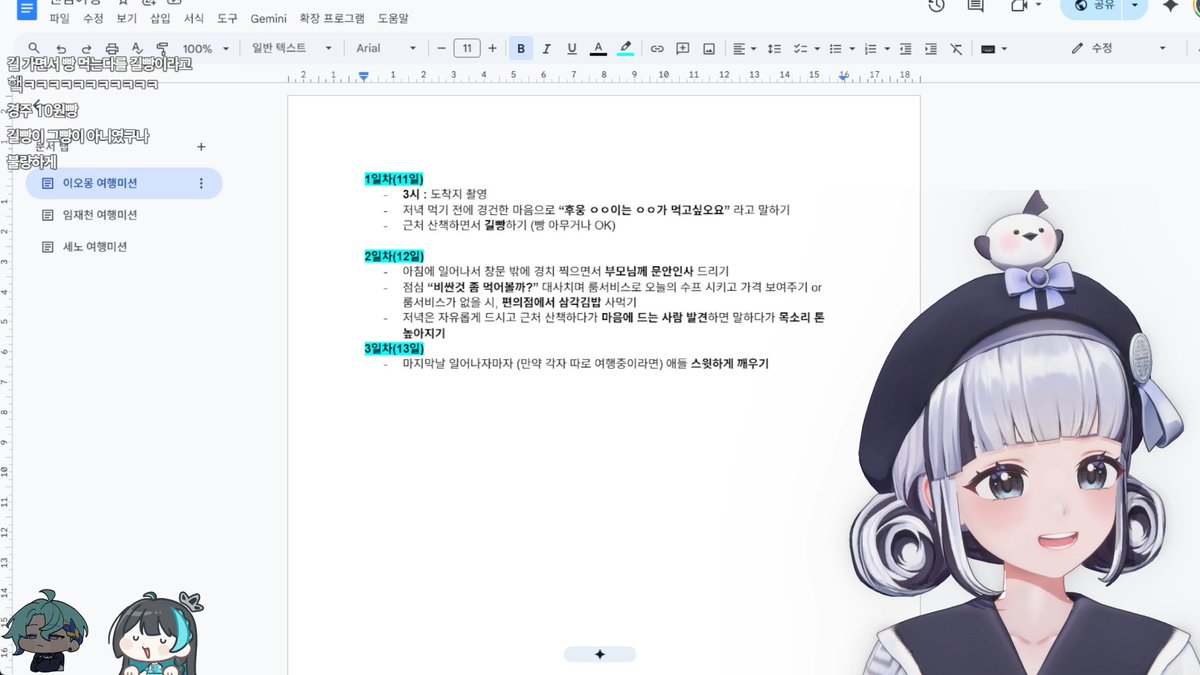Open version history clock icon
The height and width of the screenshot is (675, 1200).
pos(936,6)
